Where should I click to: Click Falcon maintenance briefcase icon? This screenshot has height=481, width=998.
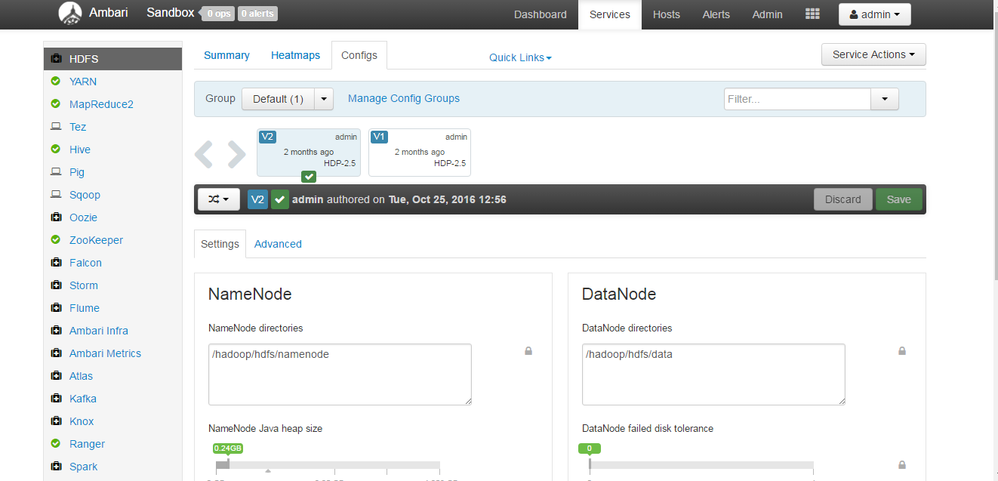[55, 263]
